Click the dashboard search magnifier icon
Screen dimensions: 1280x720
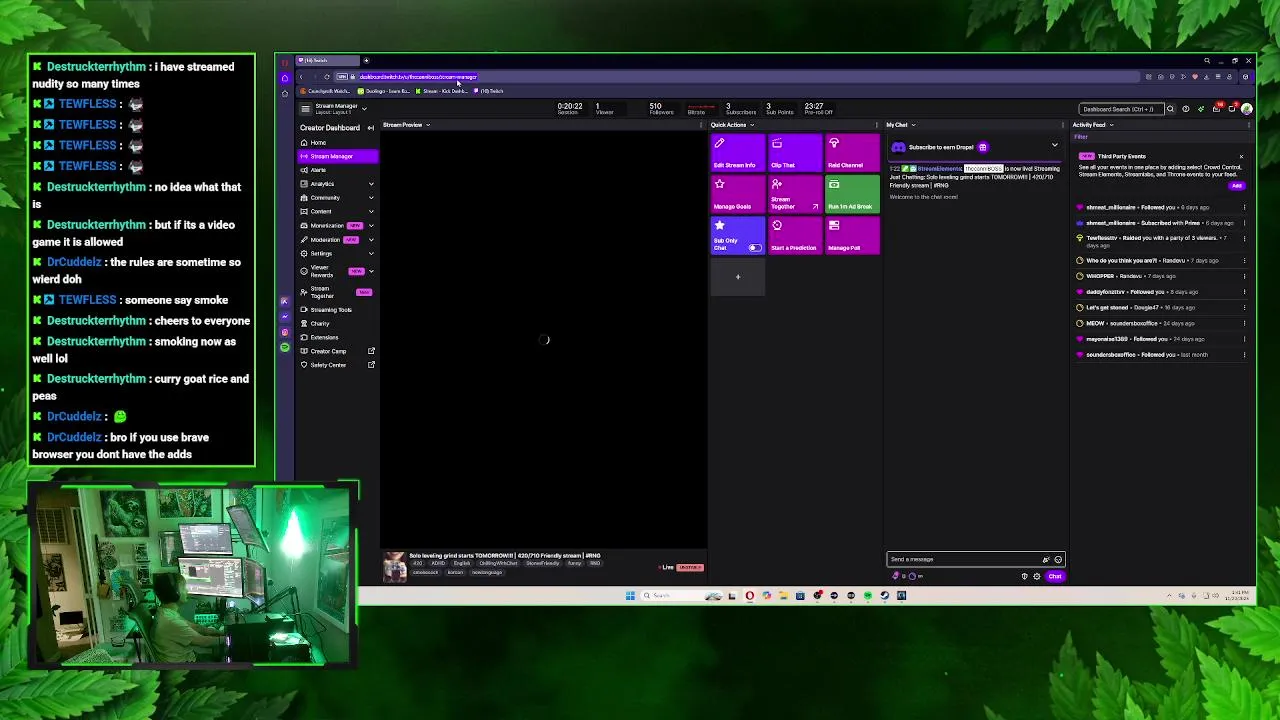coord(1170,109)
